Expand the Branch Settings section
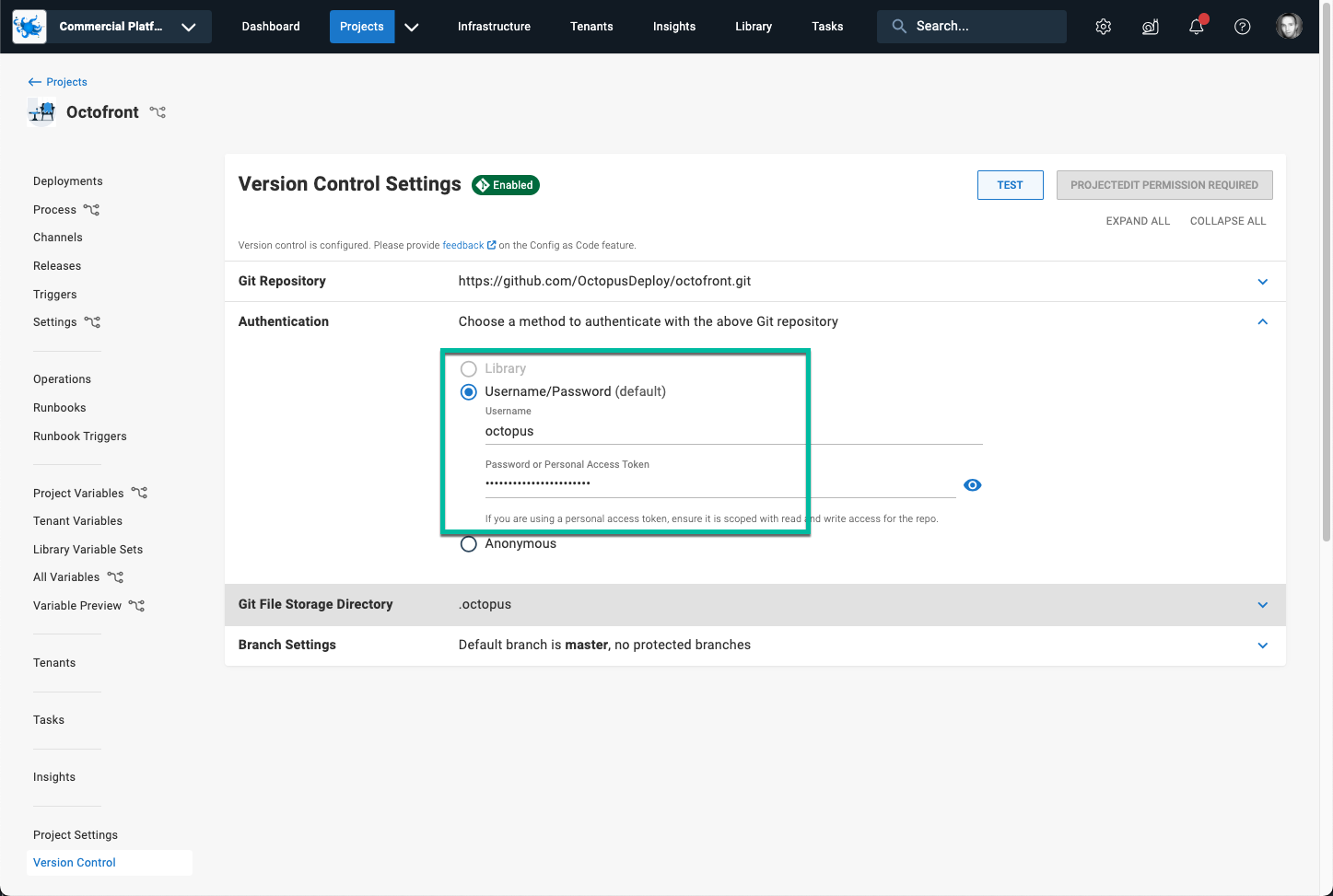Image resolution: width=1333 pixels, height=896 pixels. (x=1262, y=645)
